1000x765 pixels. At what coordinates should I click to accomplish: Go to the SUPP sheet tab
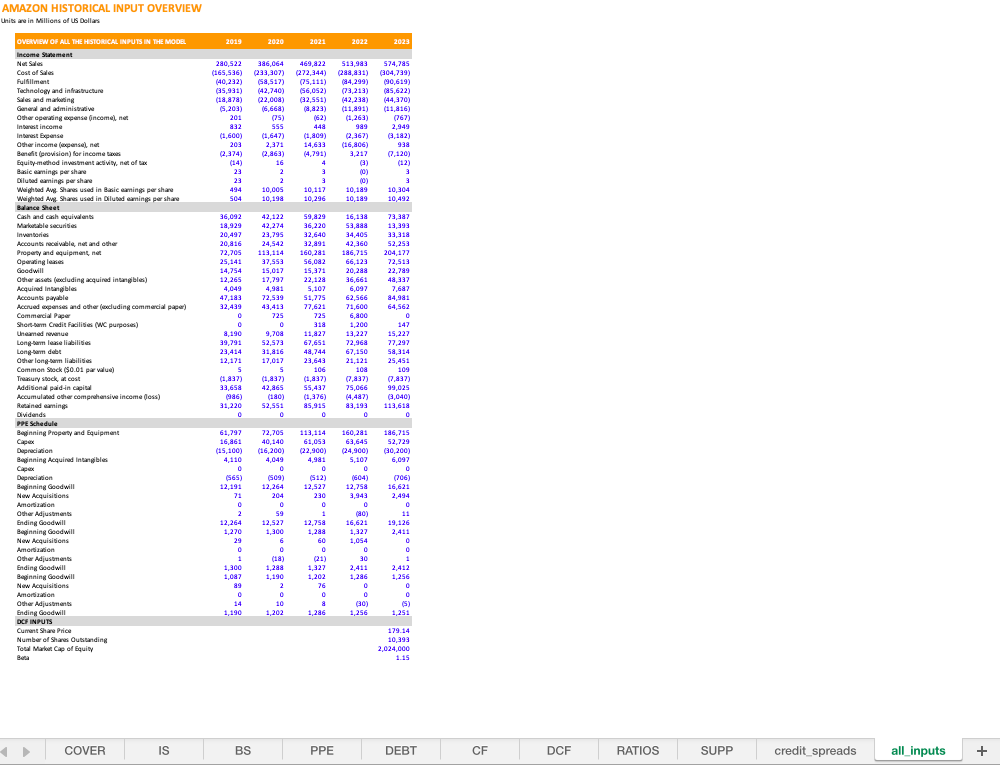click(x=717, y=750)
